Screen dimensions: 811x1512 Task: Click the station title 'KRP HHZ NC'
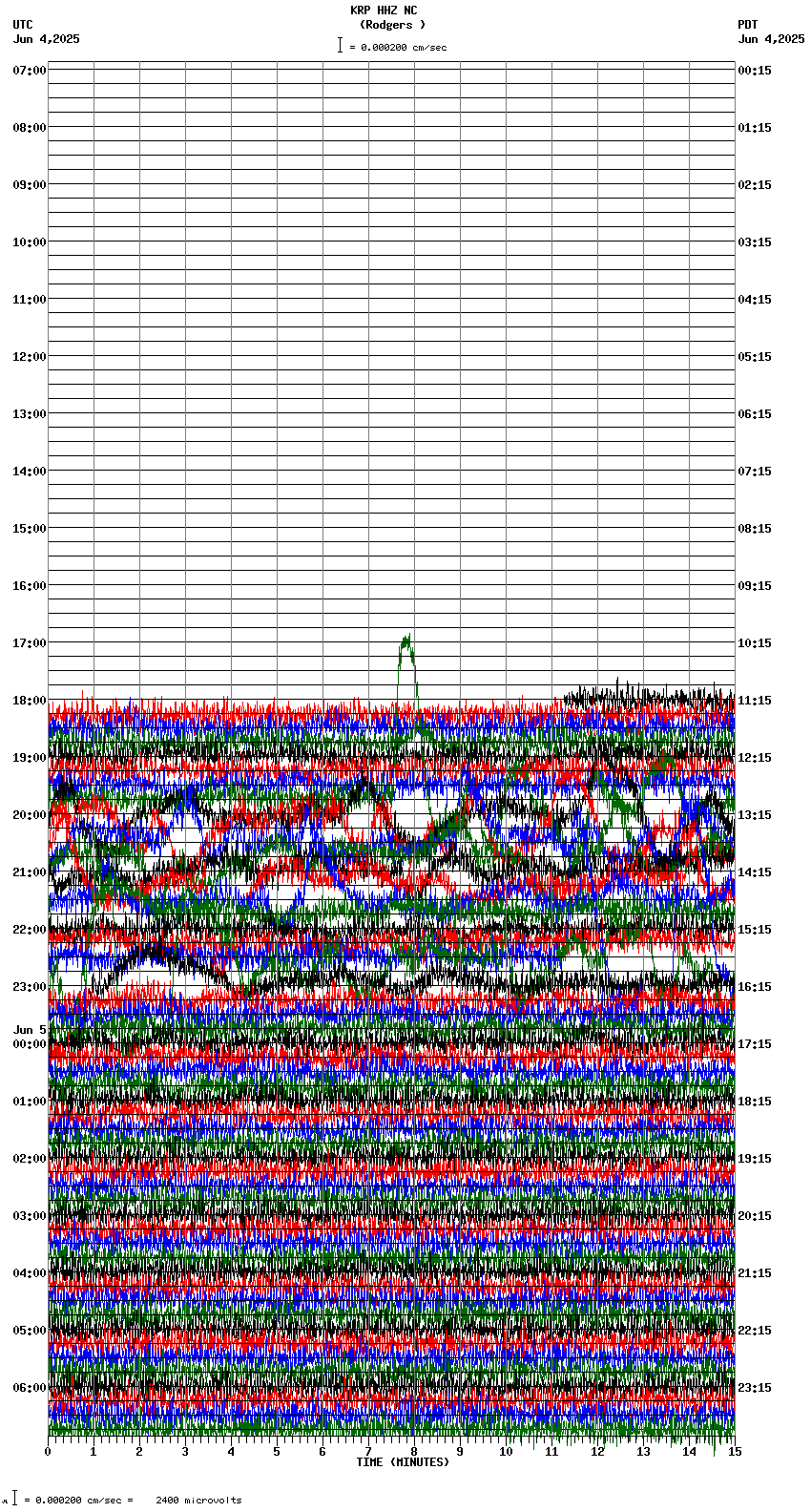pos(384,10)
